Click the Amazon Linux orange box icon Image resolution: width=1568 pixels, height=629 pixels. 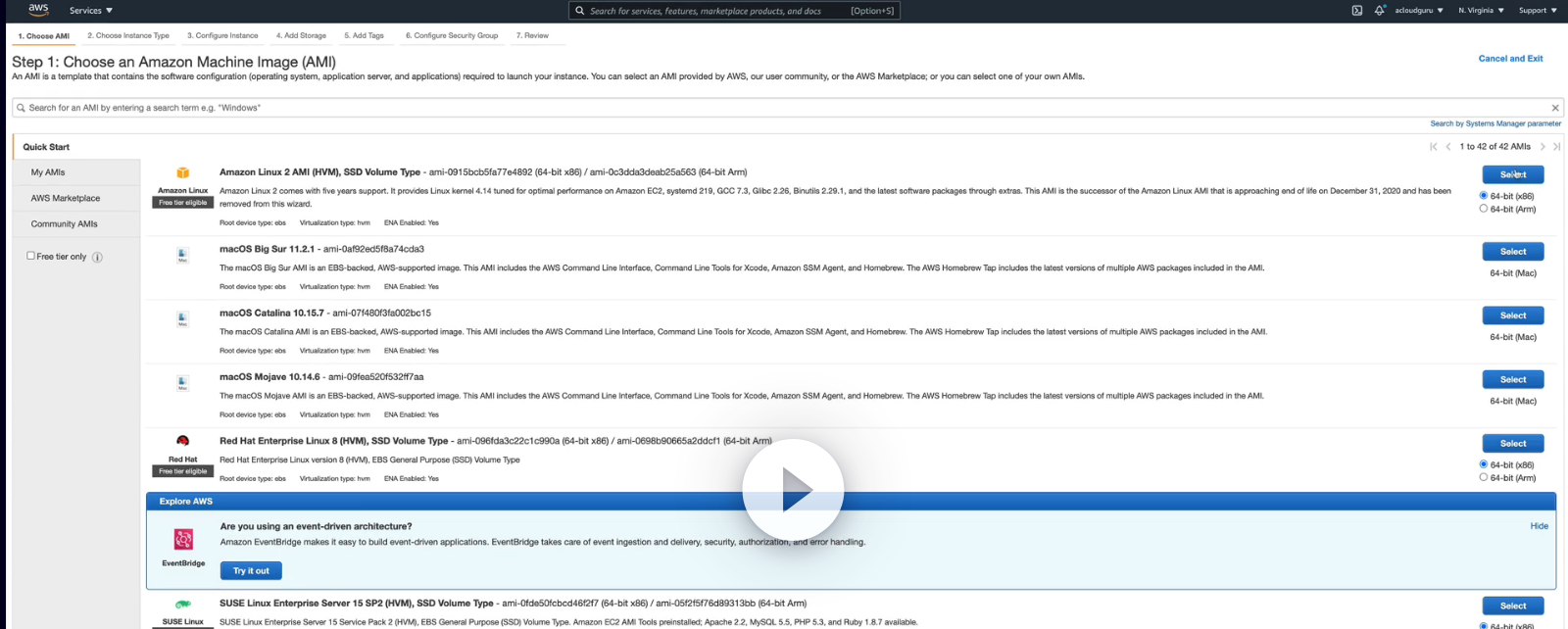click(182, 173)
